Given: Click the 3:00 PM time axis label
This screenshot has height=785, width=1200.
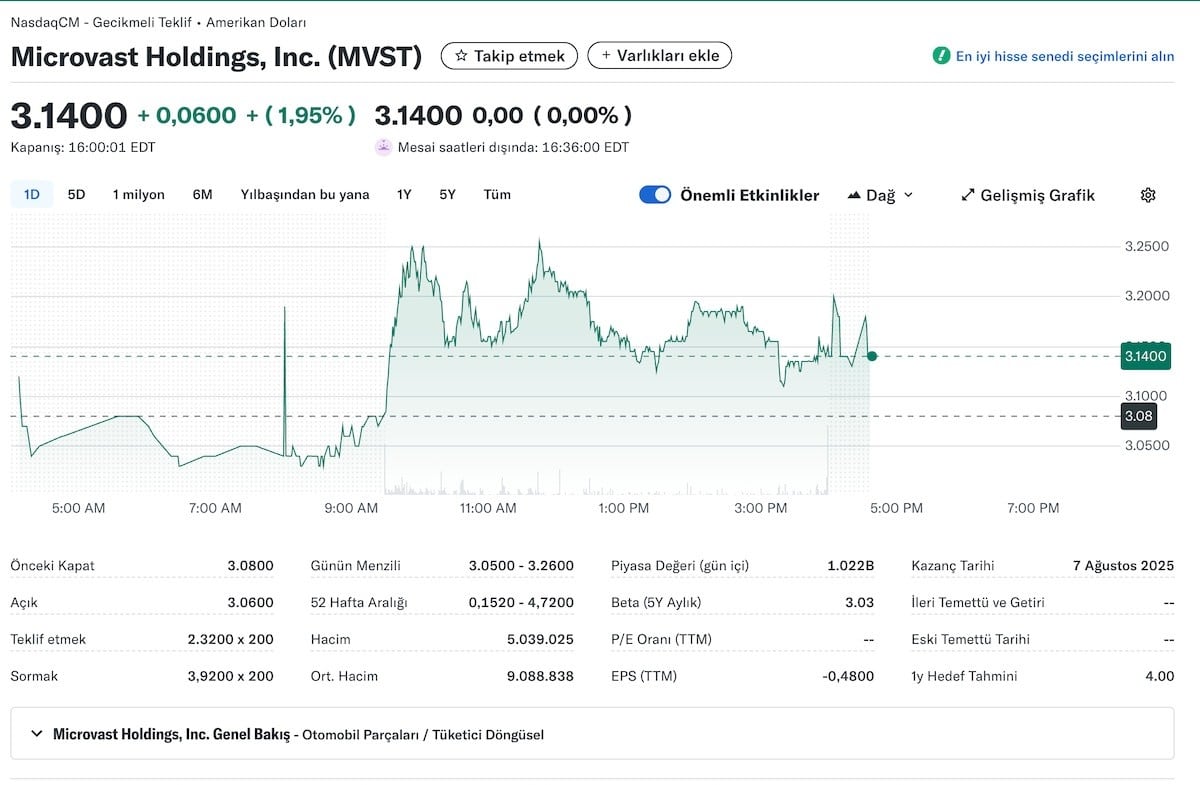Looking at the screenshot, I should tap(761, 508).
